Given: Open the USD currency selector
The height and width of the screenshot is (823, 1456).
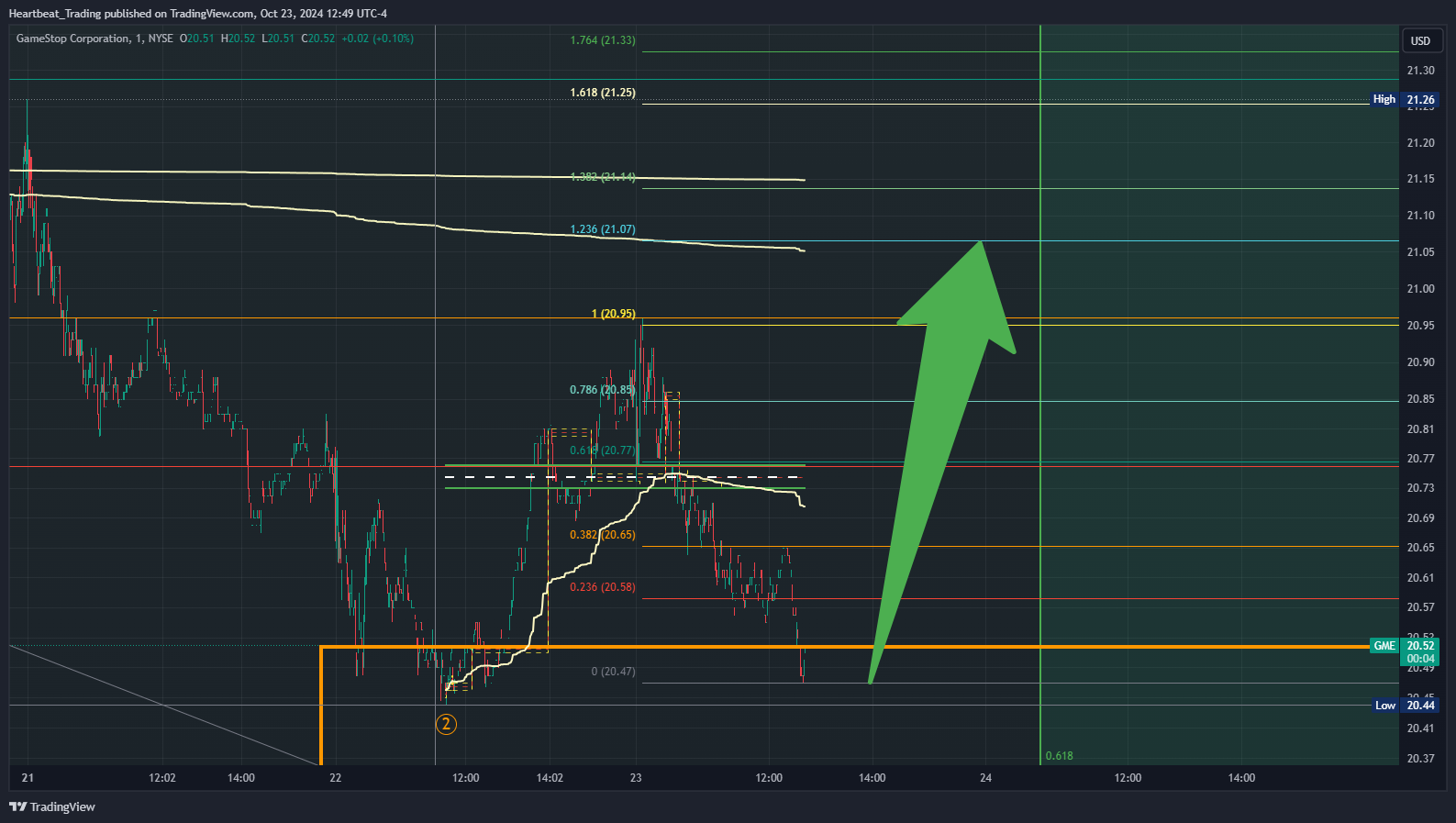Looking at the screenshot, I should [1420, 41].
